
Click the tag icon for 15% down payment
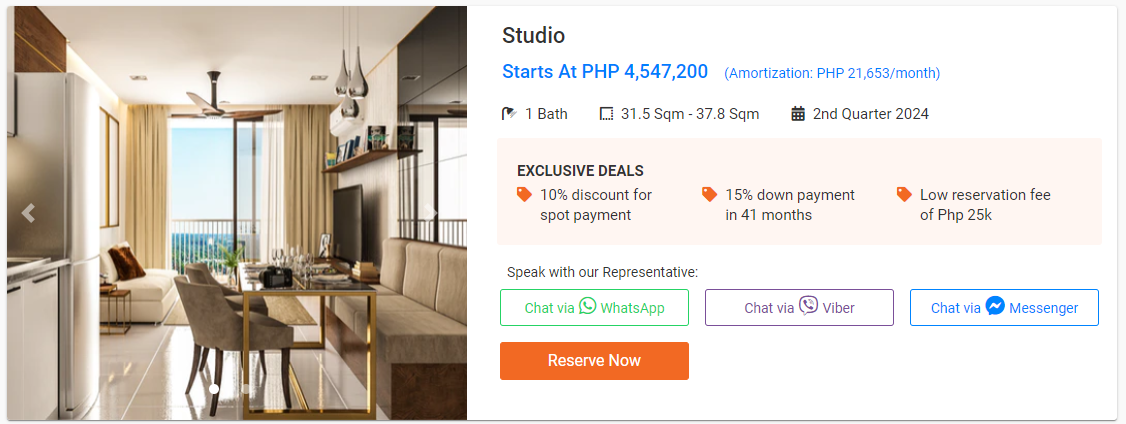point(709,195)
